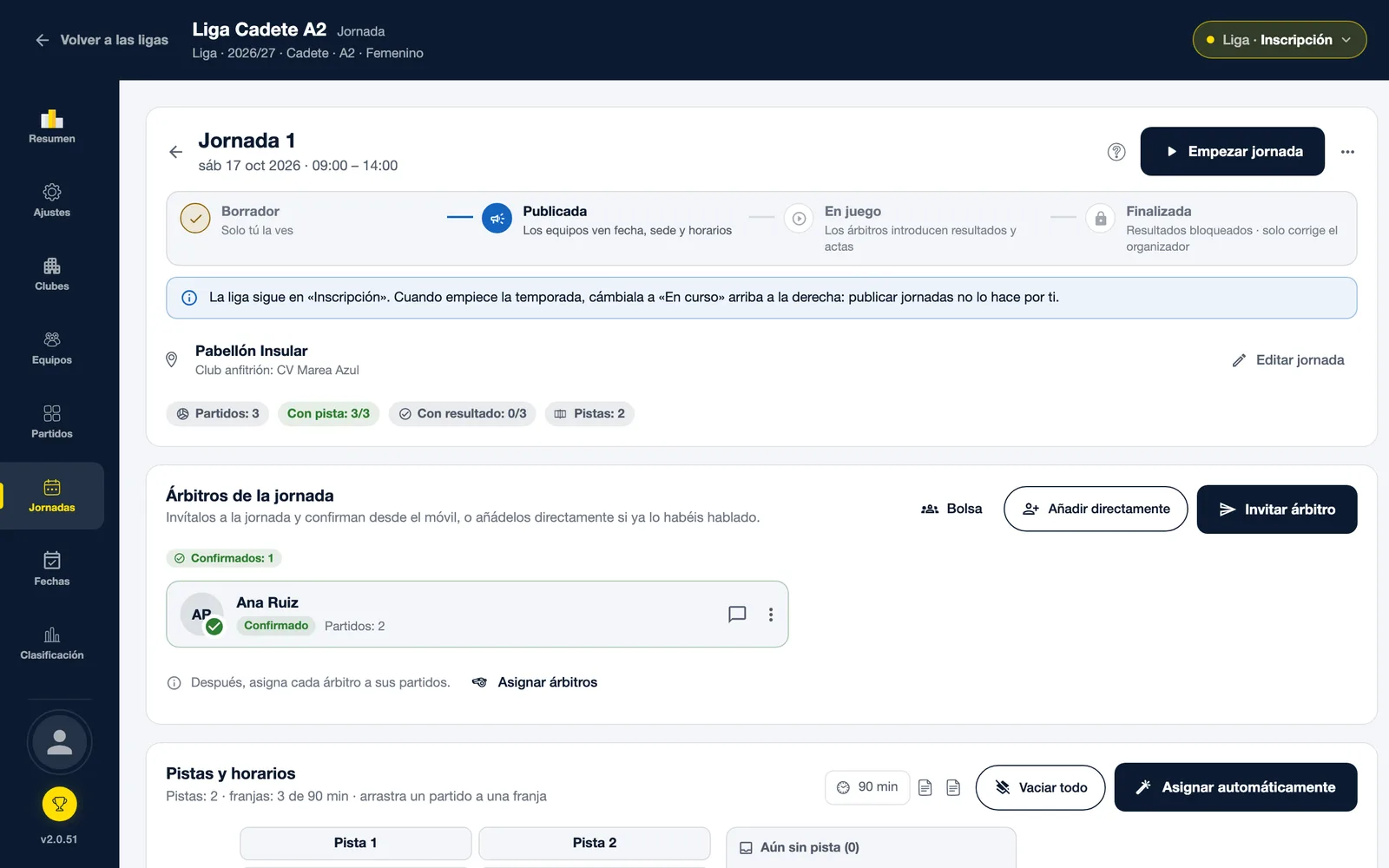Screen dimensions: 1389x868
Task: Select Jornadas in the sidebar
Action: 52,496
